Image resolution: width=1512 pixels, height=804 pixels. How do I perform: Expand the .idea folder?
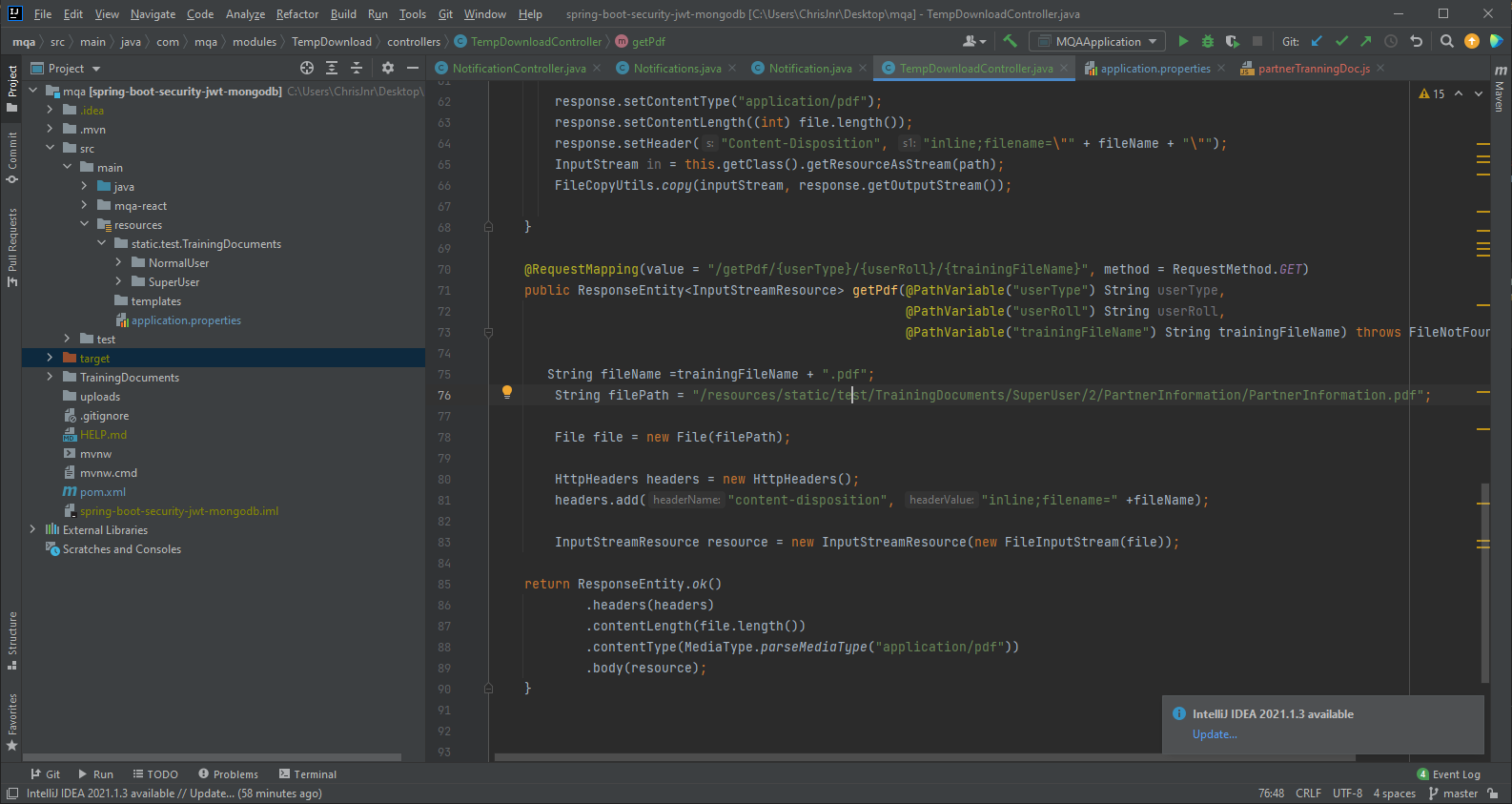pos(50,110)
